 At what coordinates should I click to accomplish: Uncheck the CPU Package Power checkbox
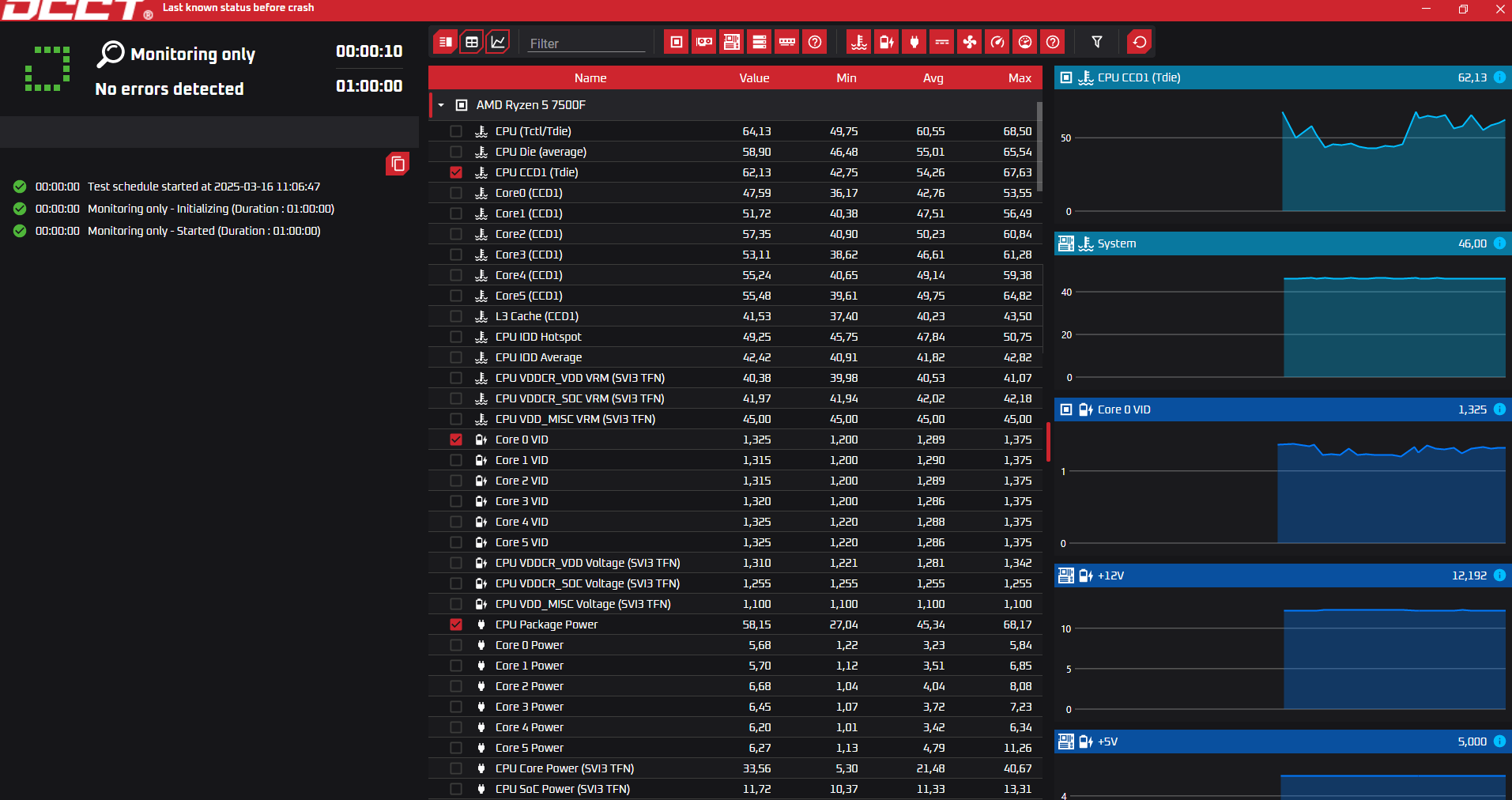pyautogui.click(x=456, y=625)
